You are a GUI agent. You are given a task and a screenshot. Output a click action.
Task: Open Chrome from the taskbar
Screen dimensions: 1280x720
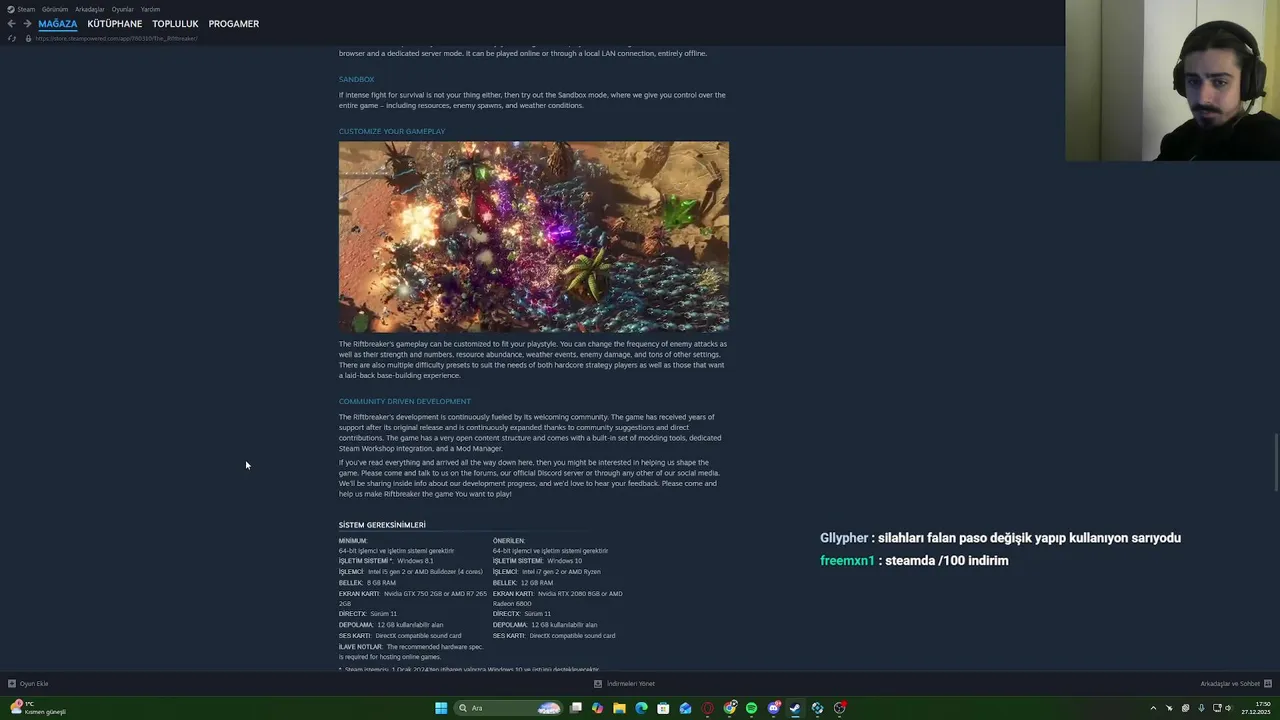click(x=730, y=708)
